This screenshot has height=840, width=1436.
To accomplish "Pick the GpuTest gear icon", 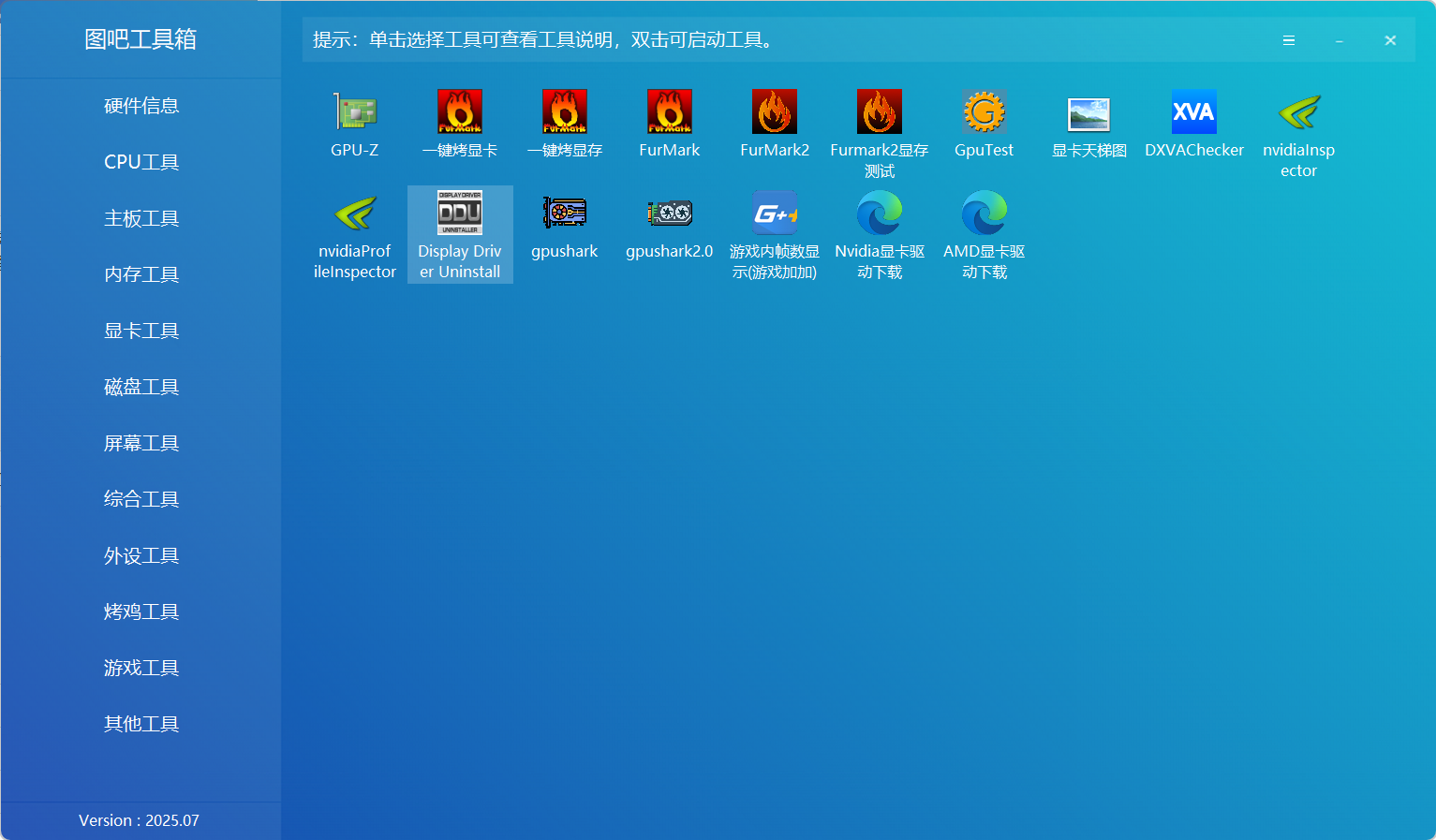I will (x=984, y=112).
